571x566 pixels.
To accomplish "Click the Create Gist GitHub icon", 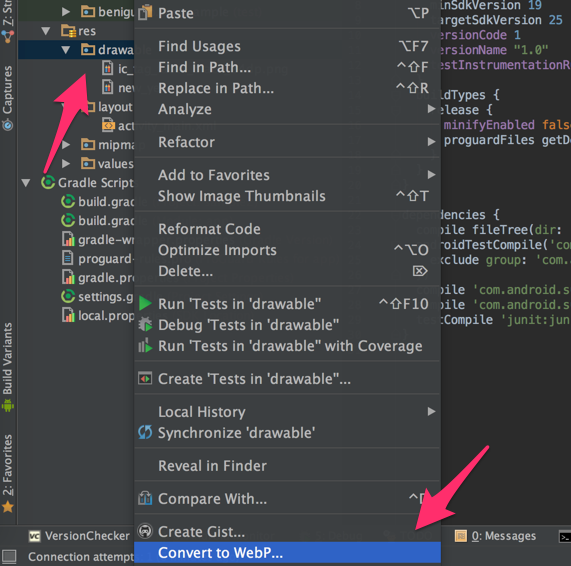I will (145, 531).
